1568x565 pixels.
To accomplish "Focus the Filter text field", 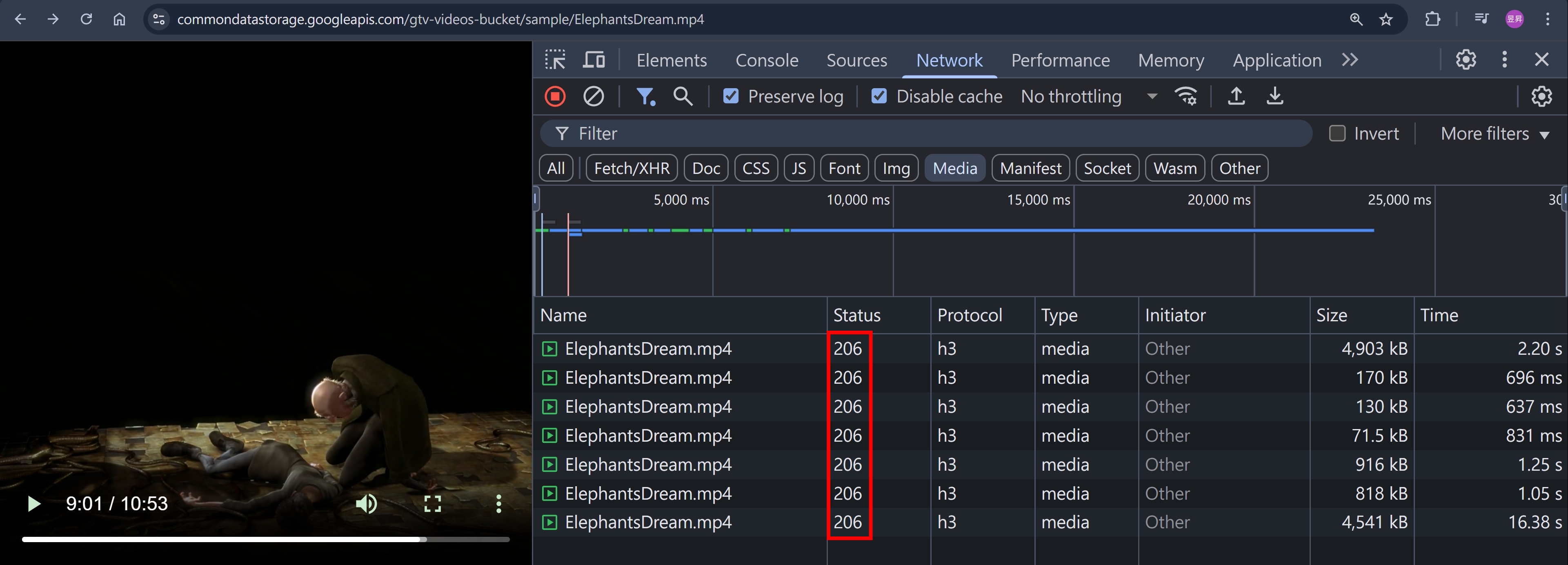I will [x=926, y=133].
